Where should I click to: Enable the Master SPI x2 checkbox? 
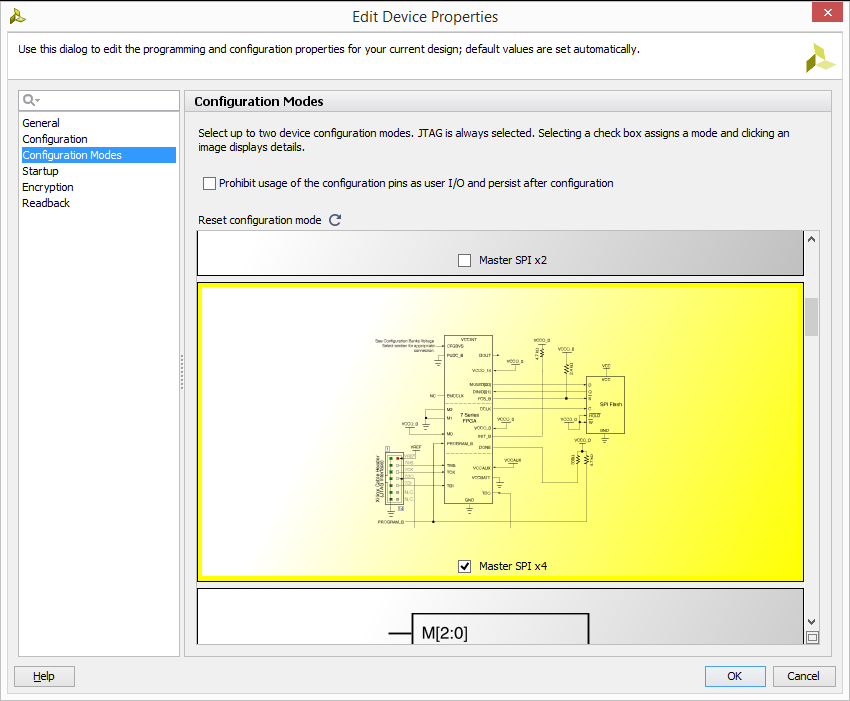pyautogui.click(x=465, y=260)
